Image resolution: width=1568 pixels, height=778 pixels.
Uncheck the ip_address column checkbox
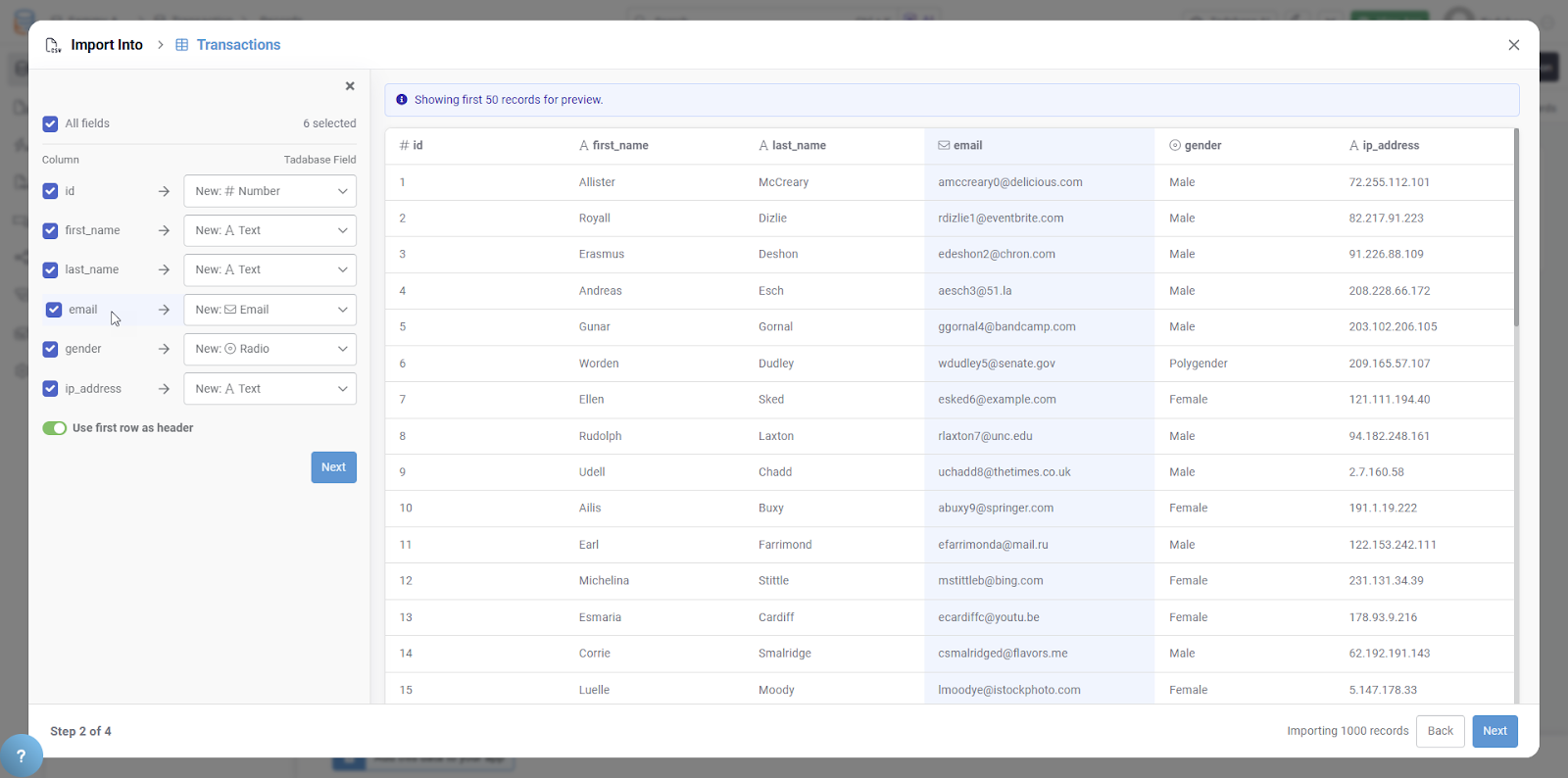point(50,389)
